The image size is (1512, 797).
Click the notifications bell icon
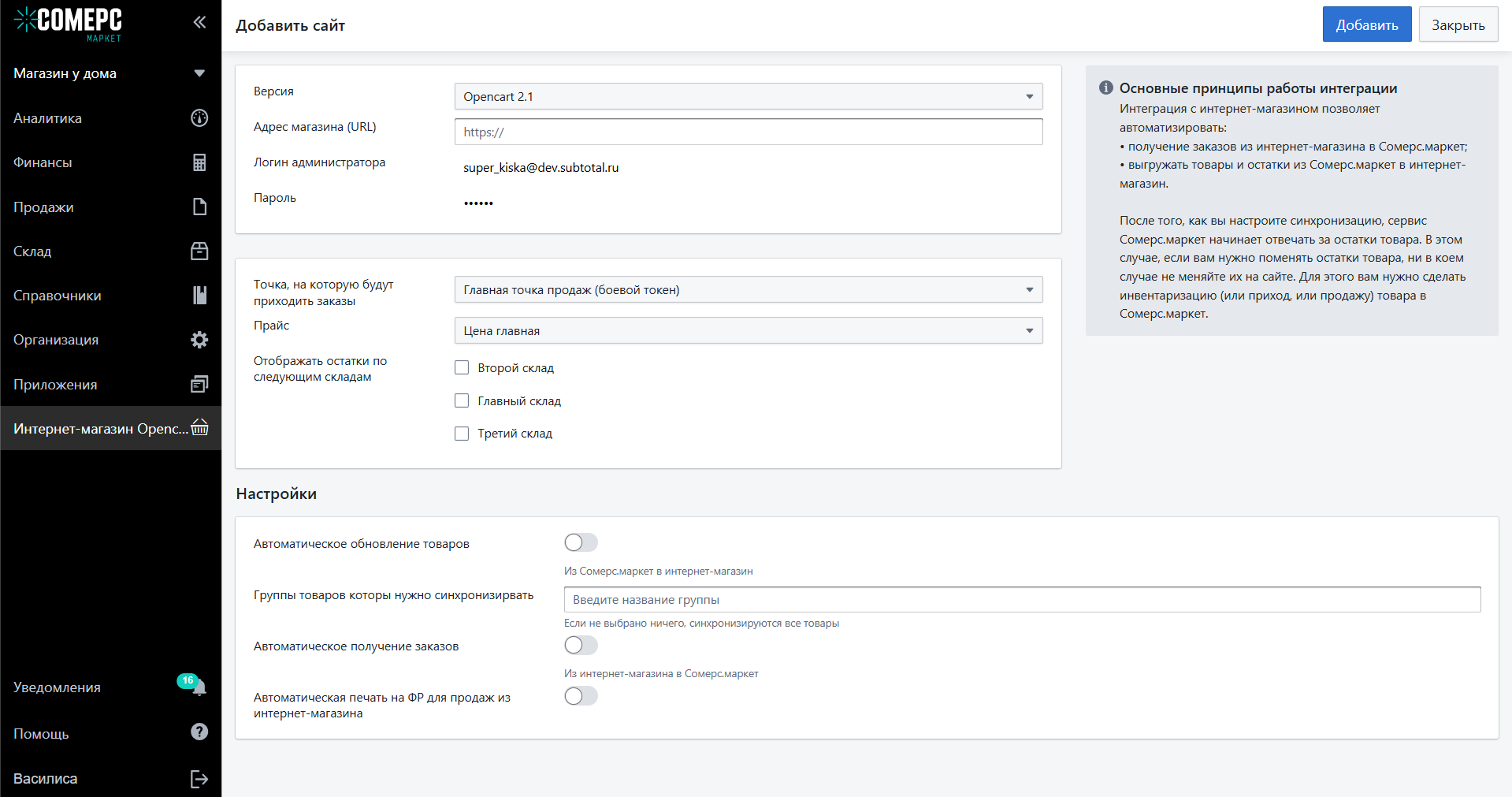(199, 688)
